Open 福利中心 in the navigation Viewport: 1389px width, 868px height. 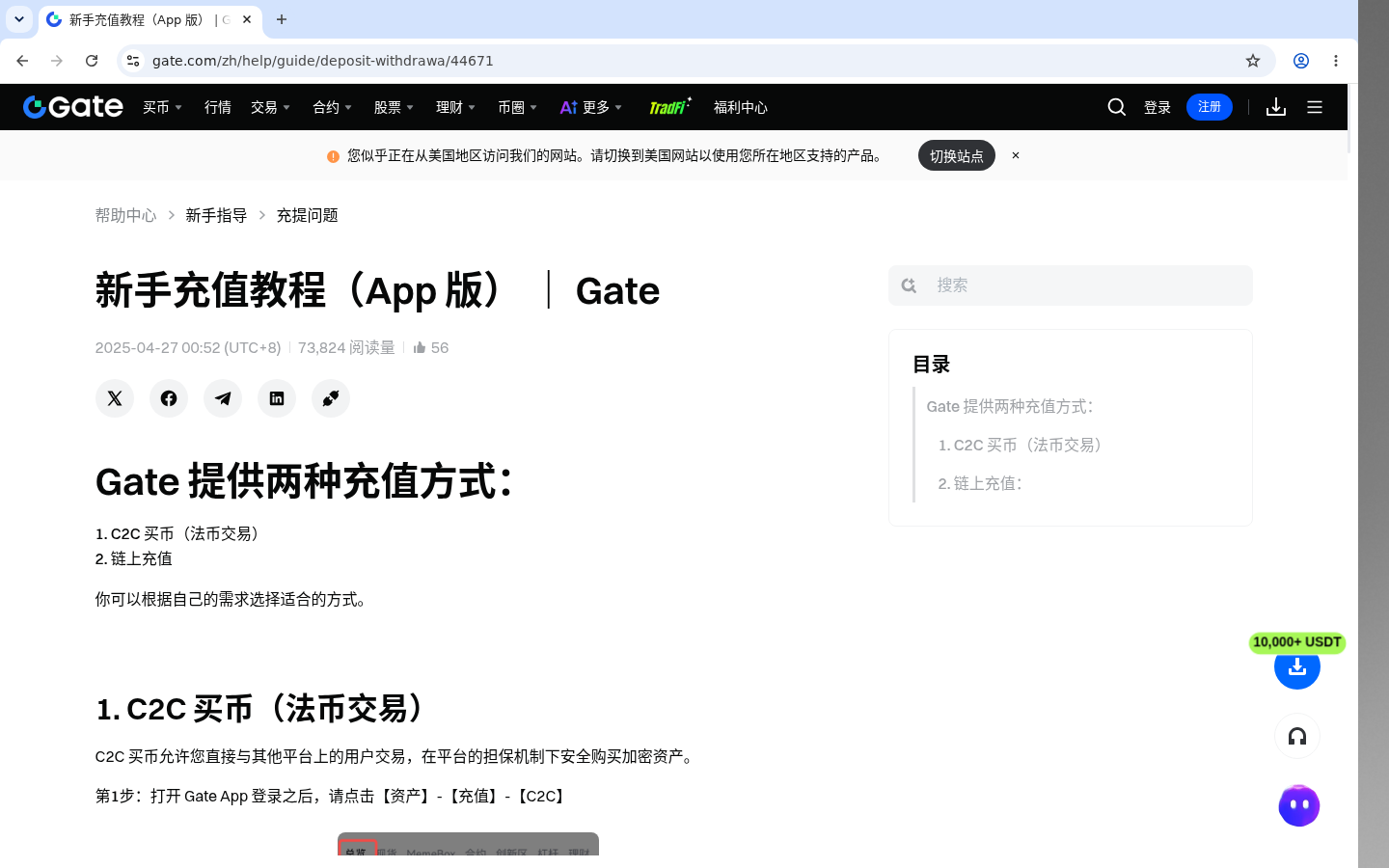[x=741, y=107]
